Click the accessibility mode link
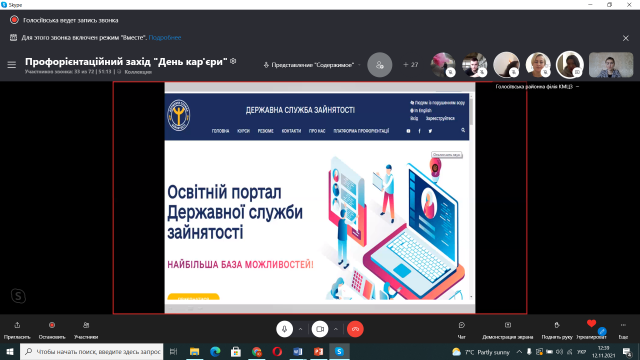This screenshot has height=360, width=640. click(x=438, y=103)
